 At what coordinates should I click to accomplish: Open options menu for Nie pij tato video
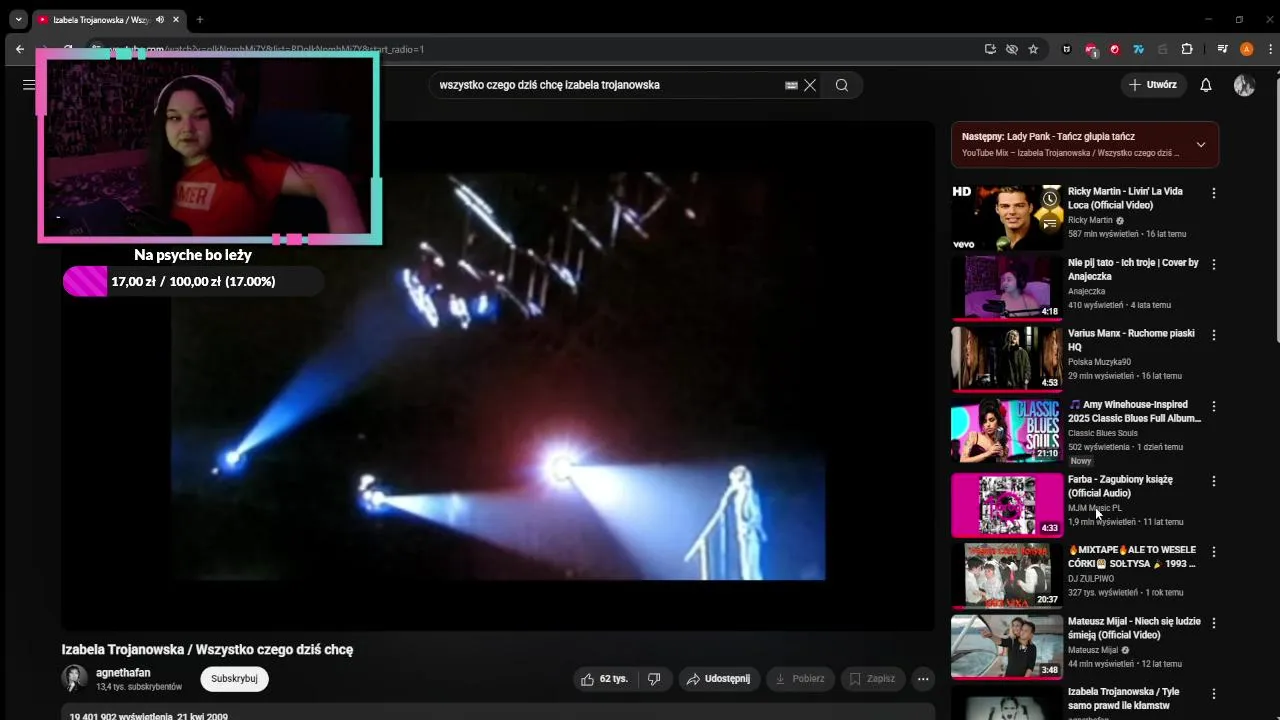(x=1214, y=265)
